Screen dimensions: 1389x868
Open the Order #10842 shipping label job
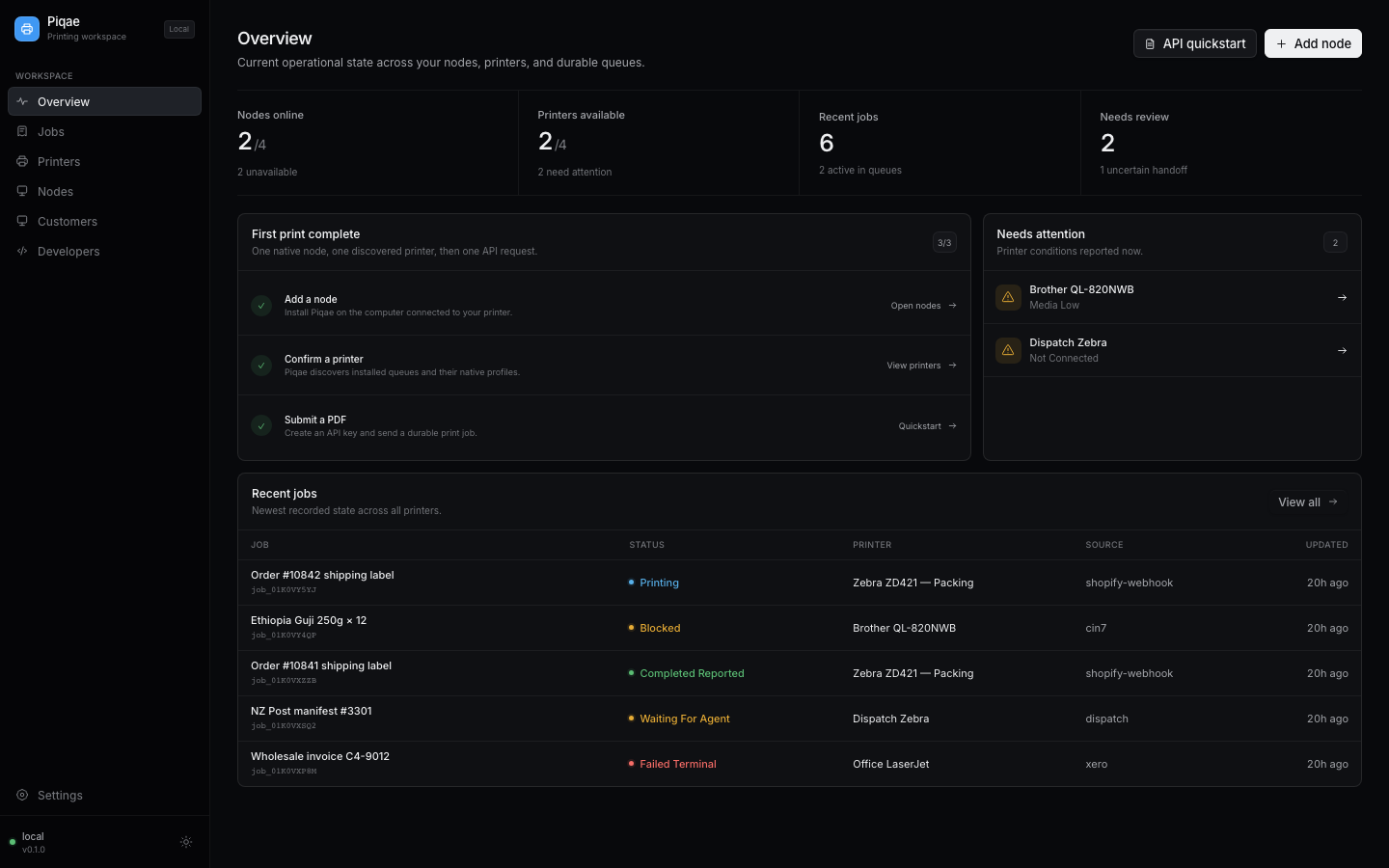(x=800, y=583)
